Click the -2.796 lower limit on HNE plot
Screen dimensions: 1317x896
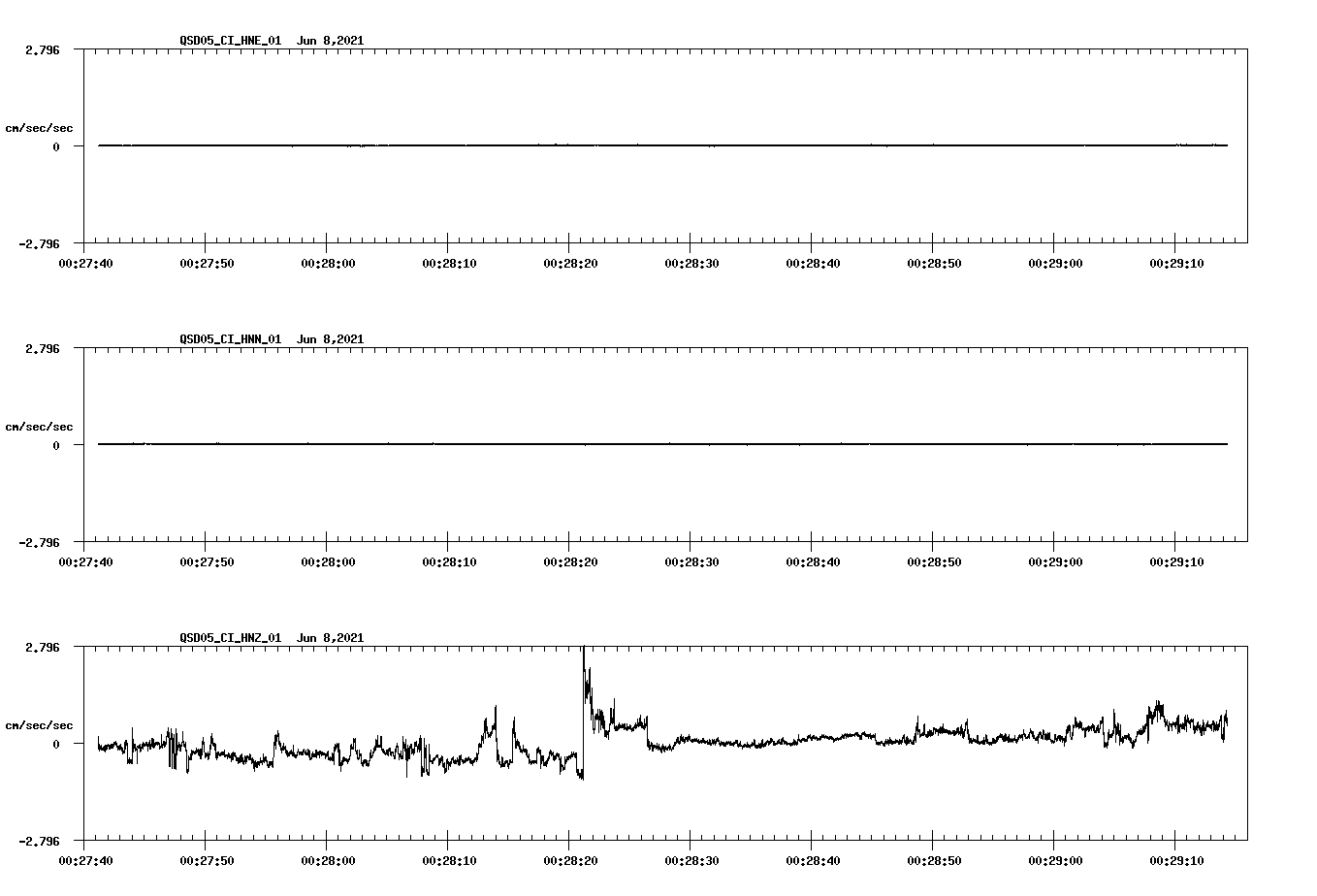40,243
